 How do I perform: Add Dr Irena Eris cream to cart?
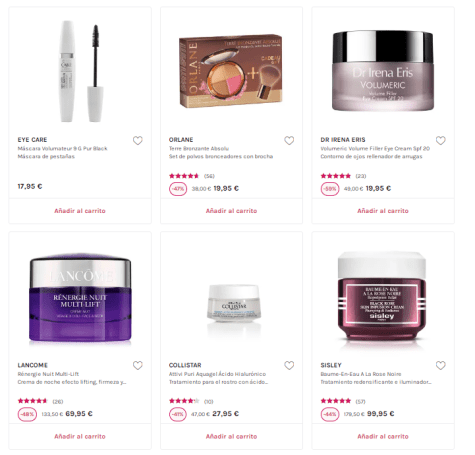coord(383,211)
